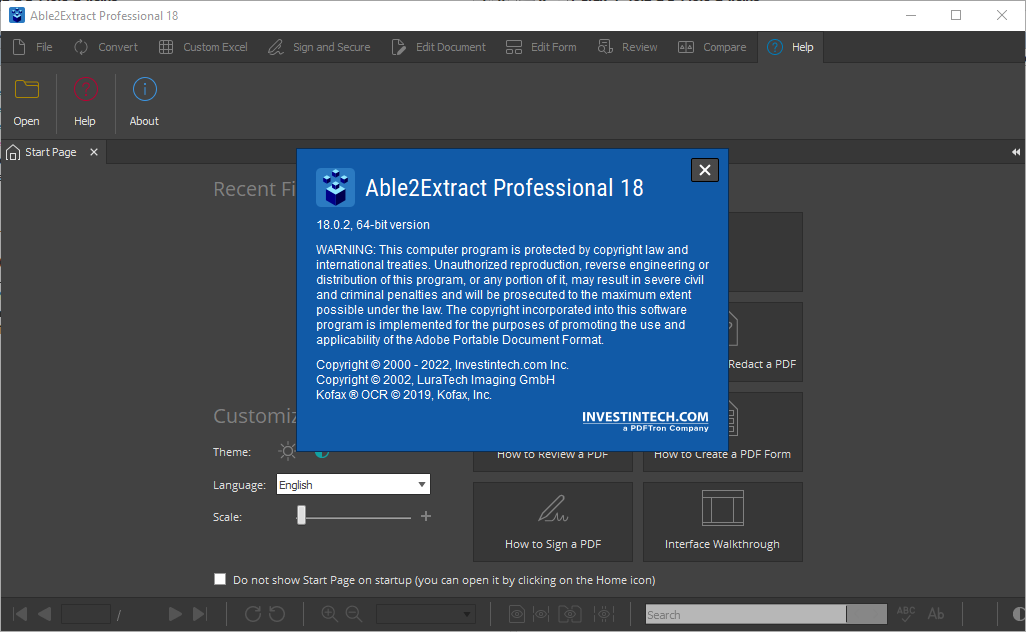The height and width of the screenshot is (632, 1026).
Task: Maximize the Able2Extract window
Action: [x=956, y=15]
